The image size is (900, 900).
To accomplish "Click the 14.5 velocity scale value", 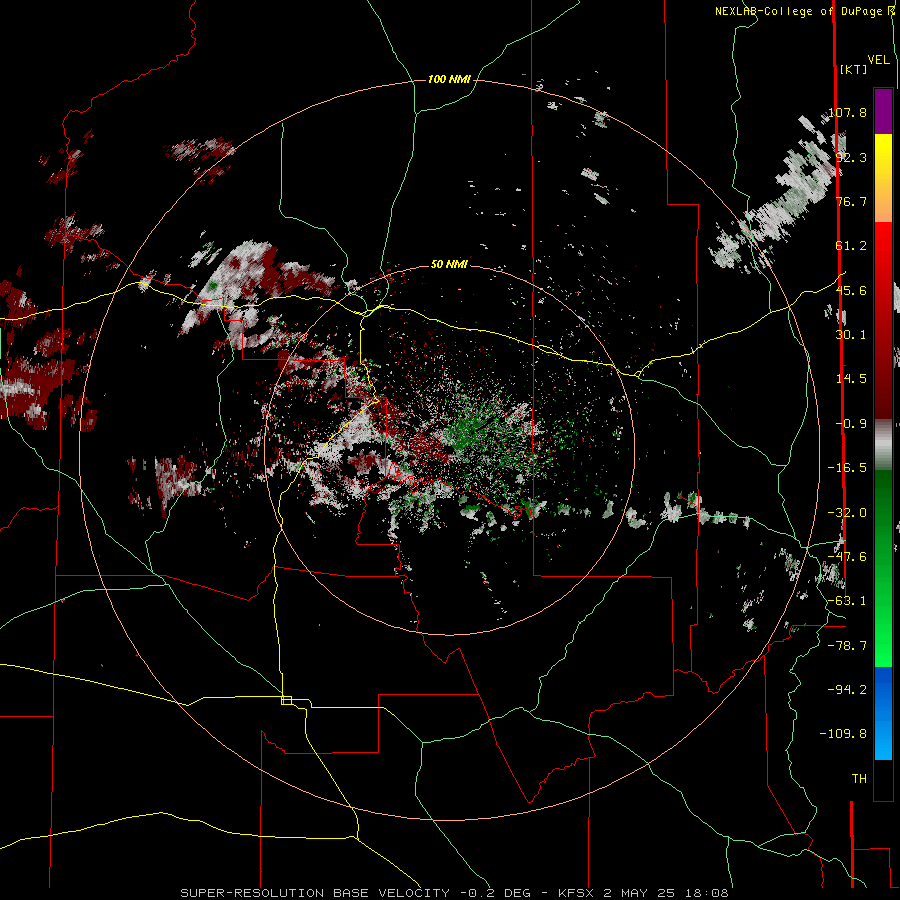I will [851, 379].
